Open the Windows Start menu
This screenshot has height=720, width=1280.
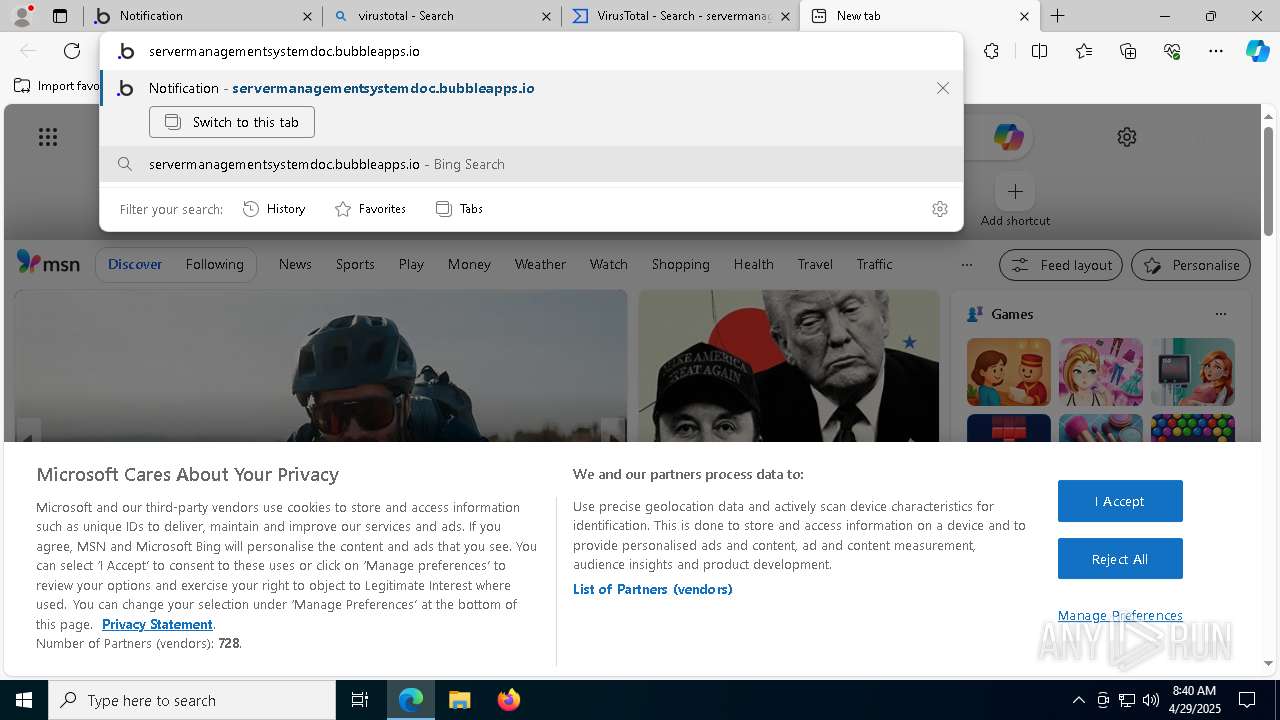[x=24, y=700]
